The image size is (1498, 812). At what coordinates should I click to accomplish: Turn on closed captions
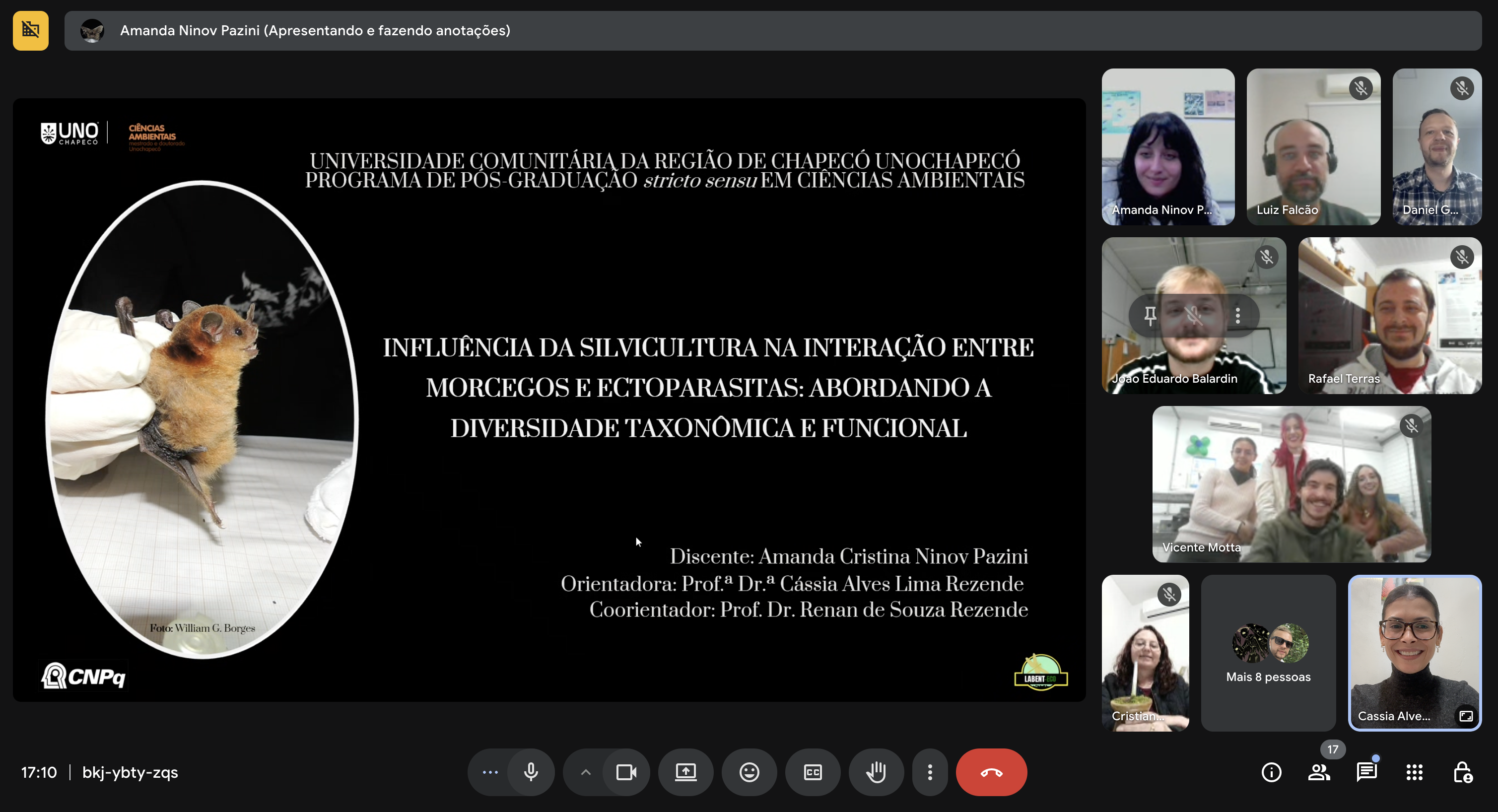813,772
